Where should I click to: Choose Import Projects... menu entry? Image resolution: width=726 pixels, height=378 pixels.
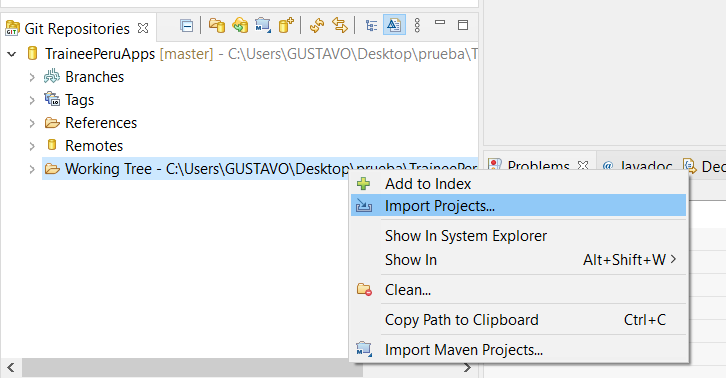(x=518, y=205)
